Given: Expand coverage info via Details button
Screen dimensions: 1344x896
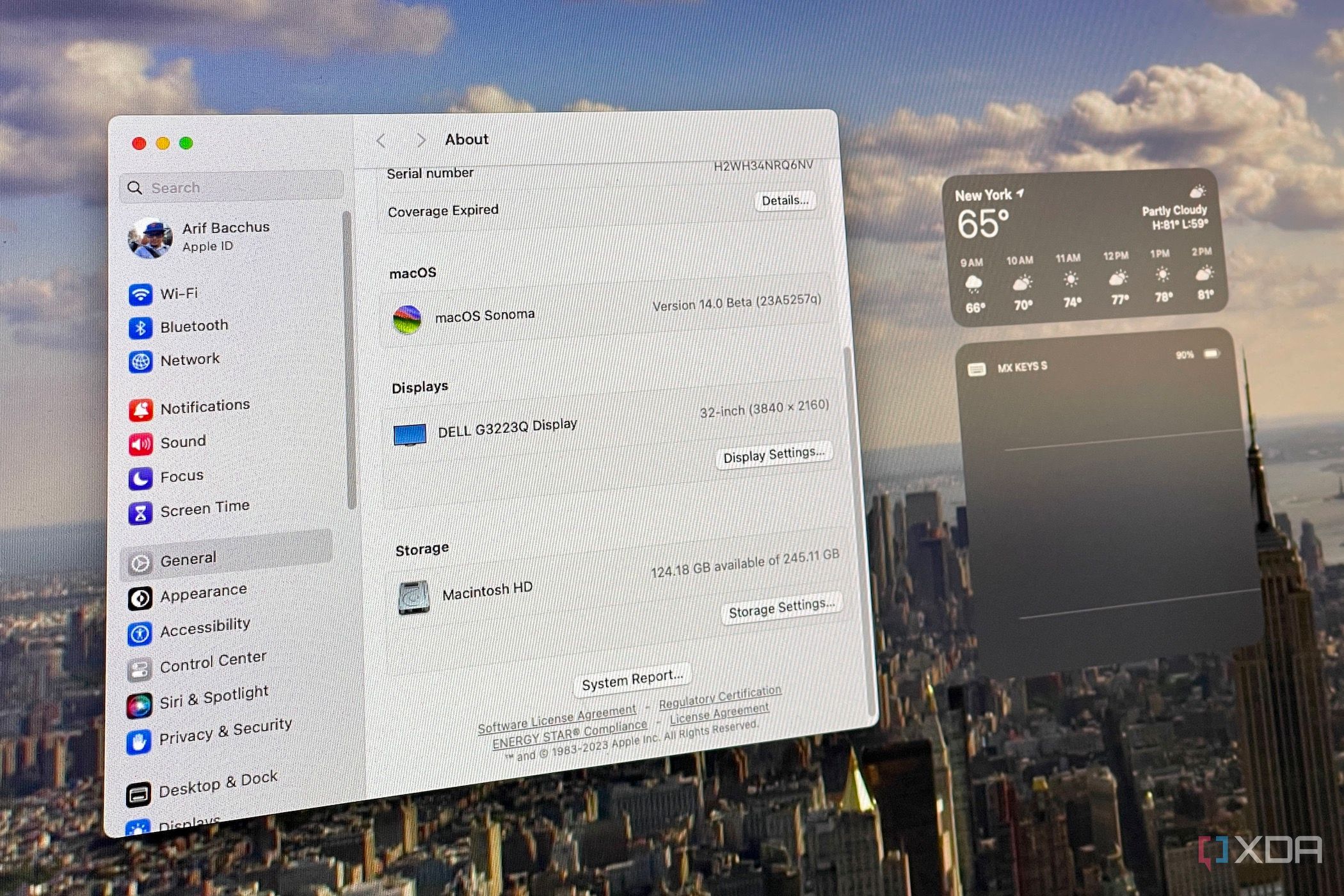Looking at the screenshot, I should coord(784,202).
